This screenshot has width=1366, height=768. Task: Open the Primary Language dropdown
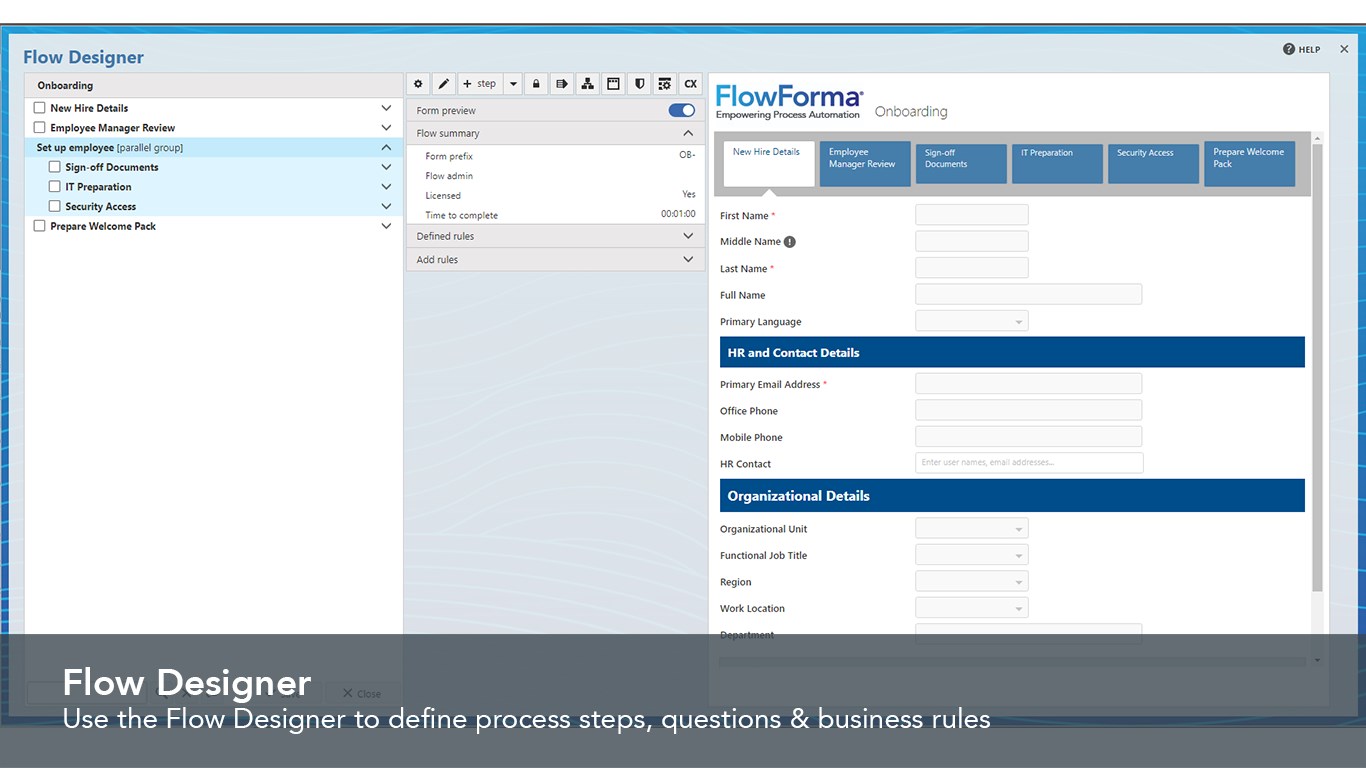pos(972,321)
